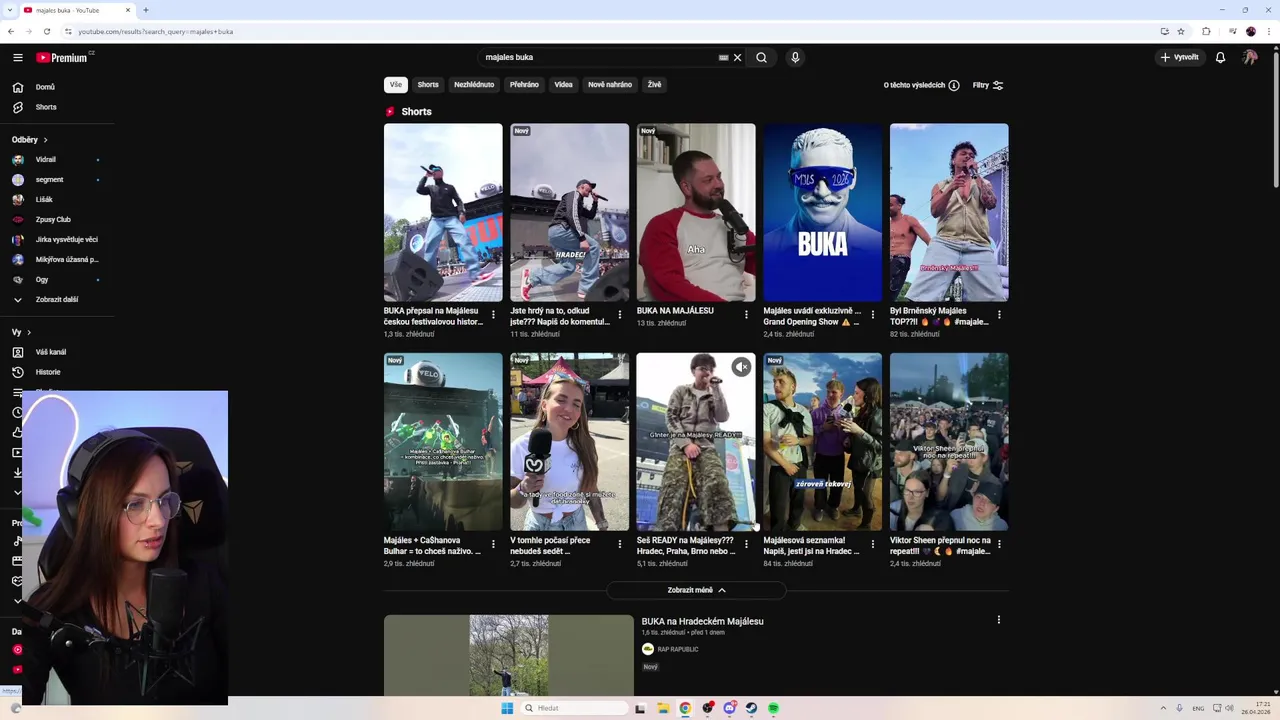
Task: Open the Vidrail subscription channel
Action: click(x=46, y=160)
